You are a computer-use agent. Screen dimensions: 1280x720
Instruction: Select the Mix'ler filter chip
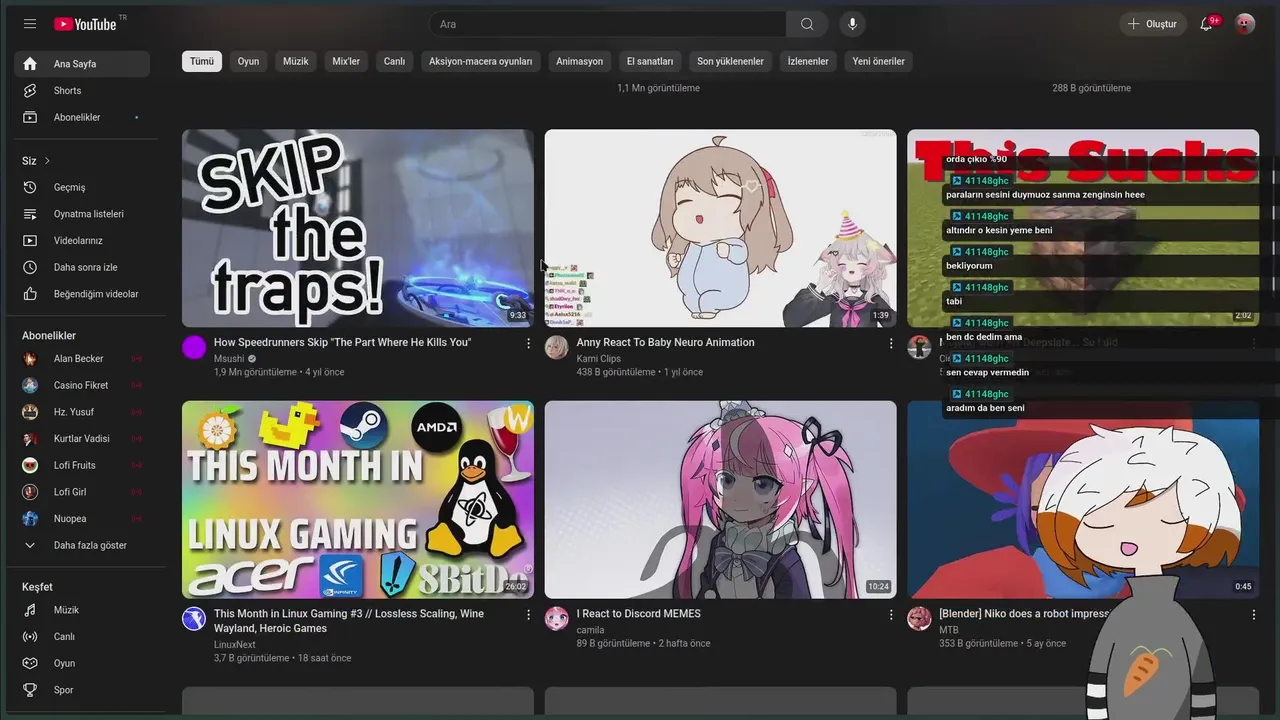coord(346,61)
